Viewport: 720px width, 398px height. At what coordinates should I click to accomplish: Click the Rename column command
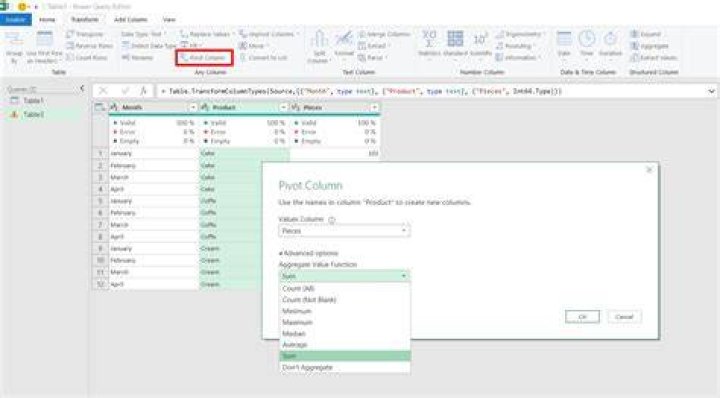pyautogui.click(x=138, y=58)
